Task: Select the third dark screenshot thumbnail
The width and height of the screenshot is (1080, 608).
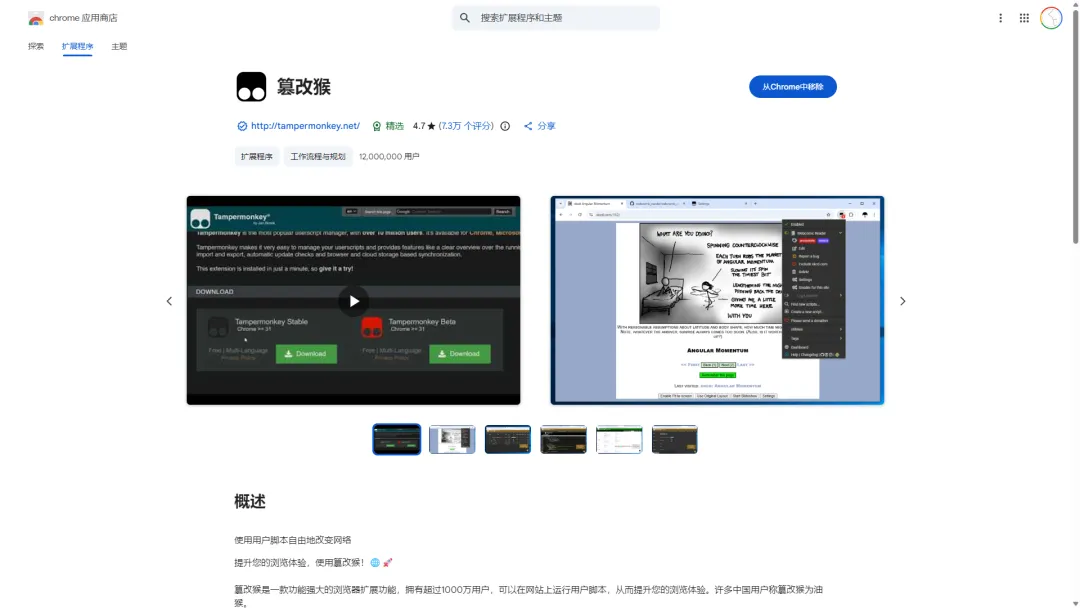Action: (508, 439)
